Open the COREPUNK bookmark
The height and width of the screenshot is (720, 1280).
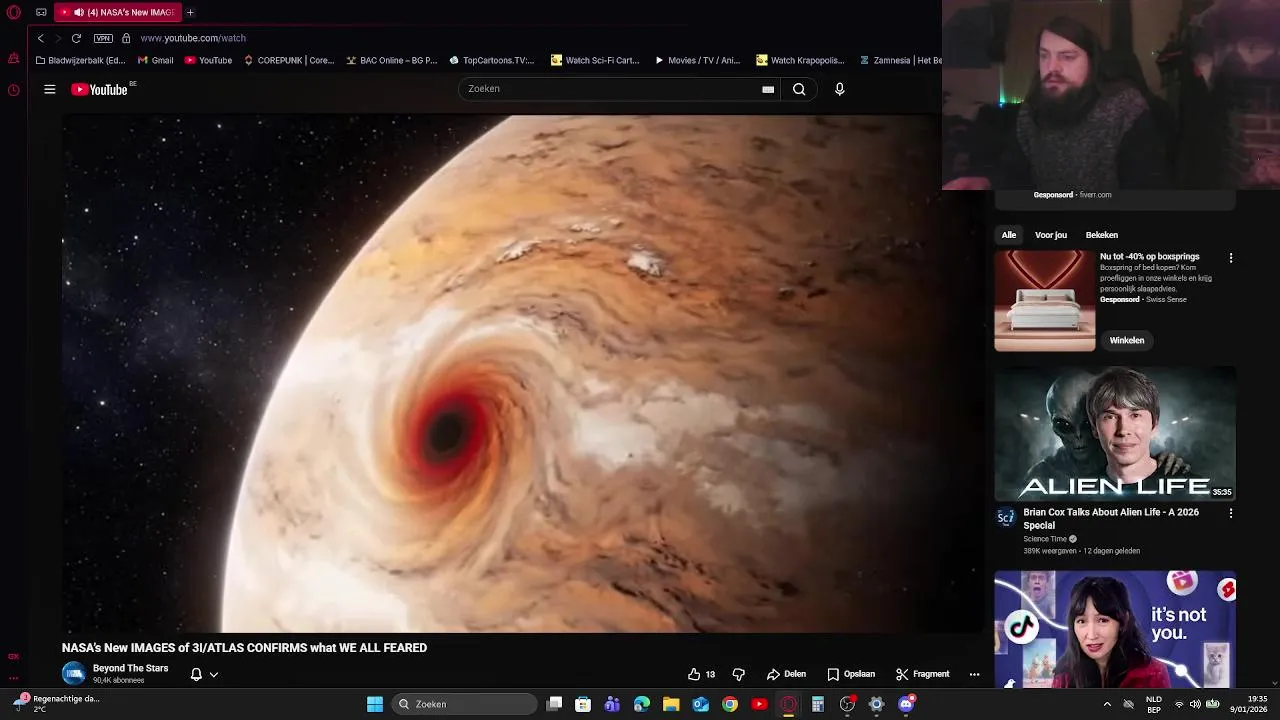click(289, 60)
